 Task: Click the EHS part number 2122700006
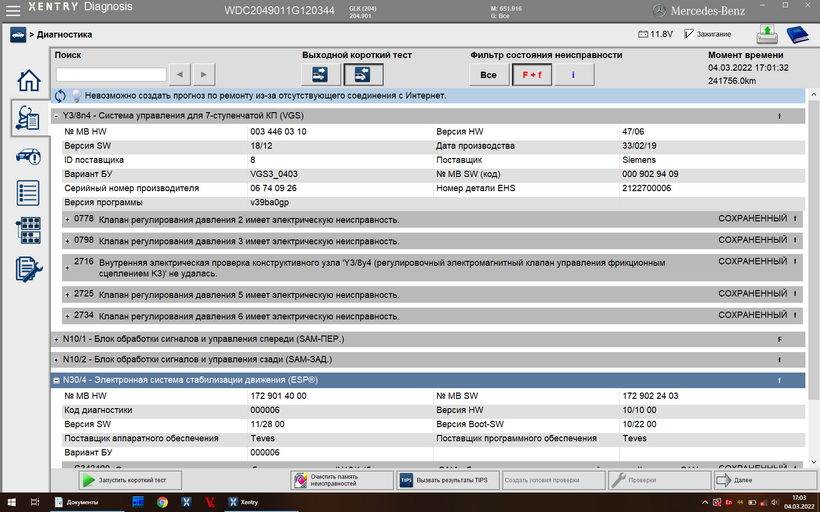646,188
